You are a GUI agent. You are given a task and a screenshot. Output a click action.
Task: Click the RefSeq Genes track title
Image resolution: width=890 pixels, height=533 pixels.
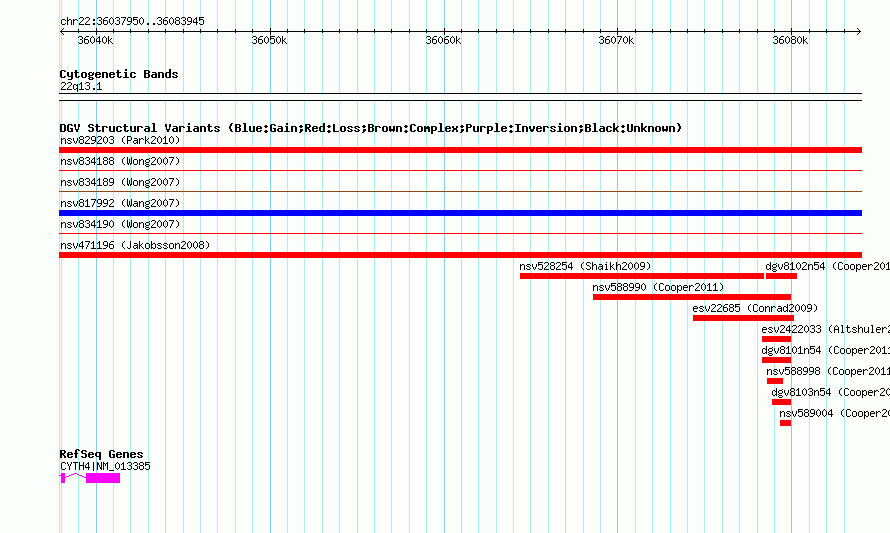[x=101, y=454]
